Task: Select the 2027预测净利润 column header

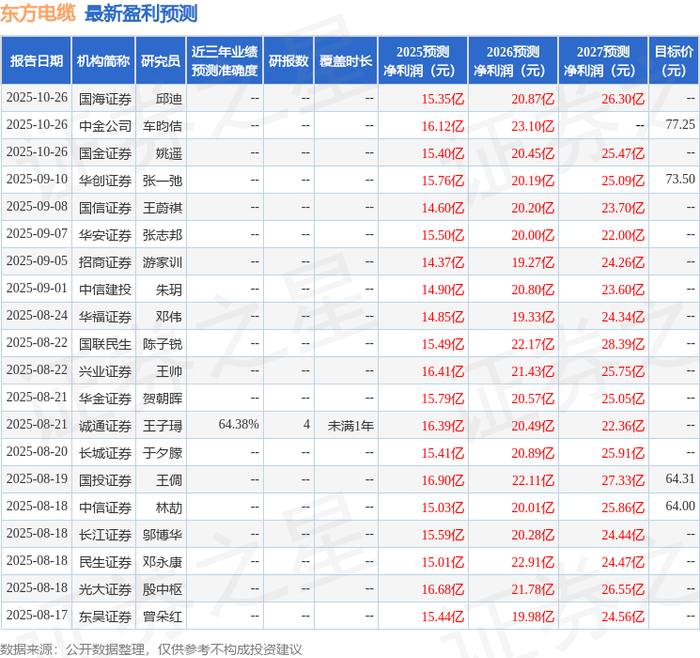Action: click(603, 61)
